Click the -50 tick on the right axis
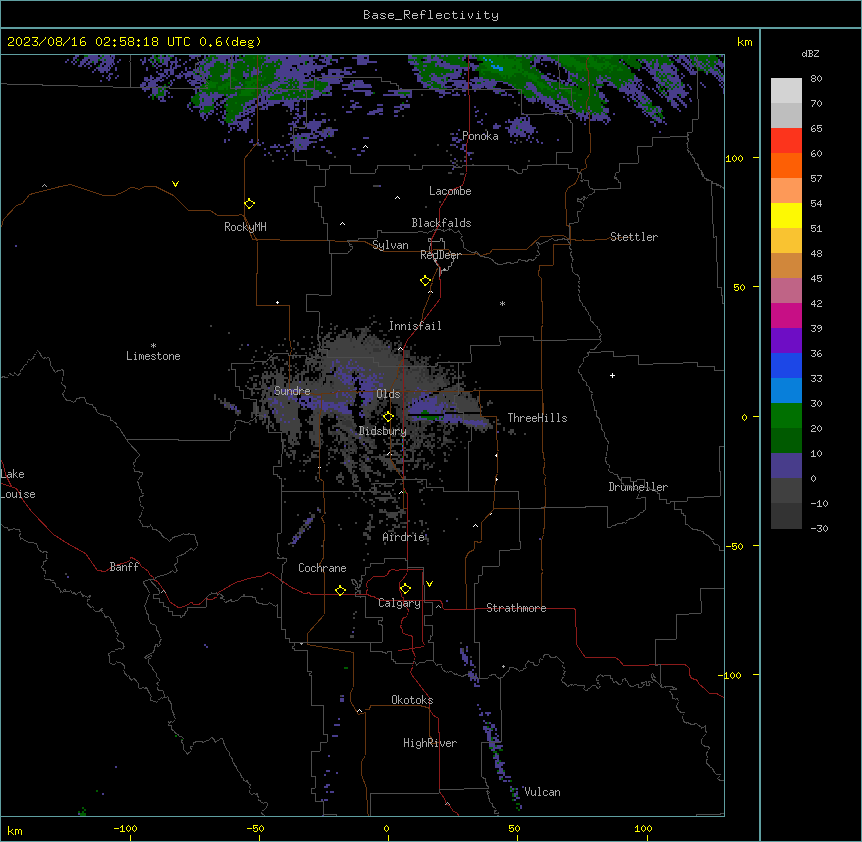This screenshot has width=862, height=842. click(734, 546)
